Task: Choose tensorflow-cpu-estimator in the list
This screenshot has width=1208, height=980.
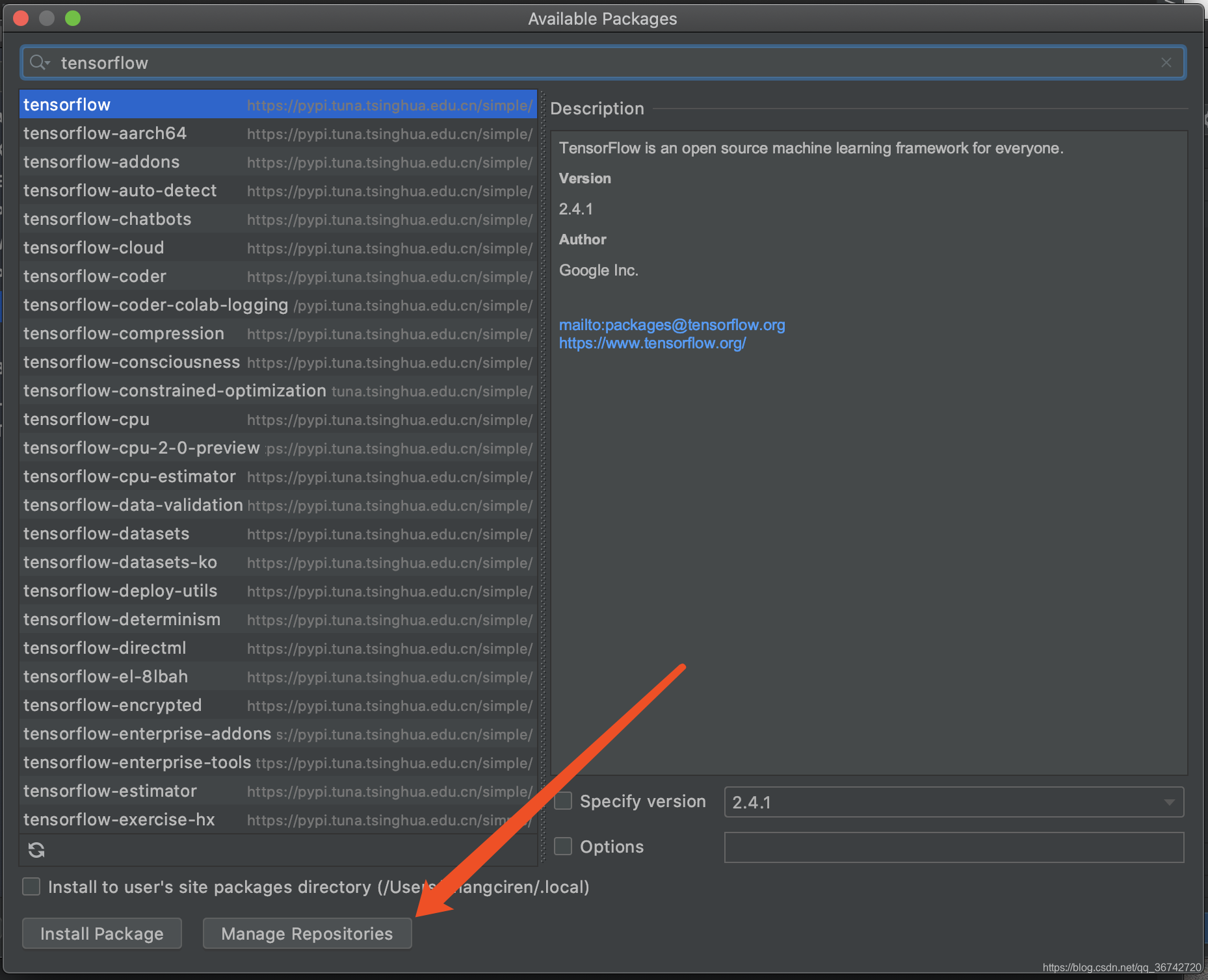Action: 278,476
